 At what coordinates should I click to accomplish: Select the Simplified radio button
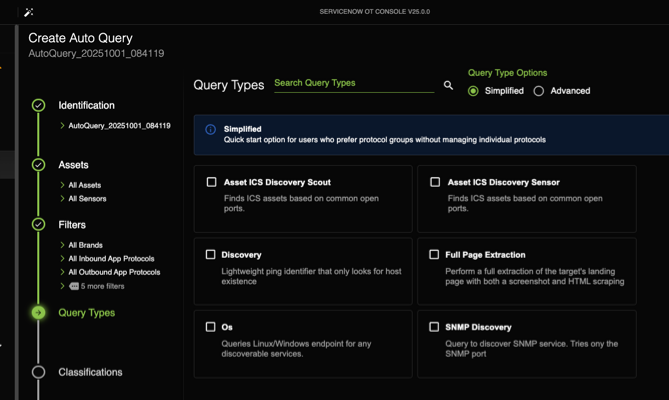click(x=473, y=91)
